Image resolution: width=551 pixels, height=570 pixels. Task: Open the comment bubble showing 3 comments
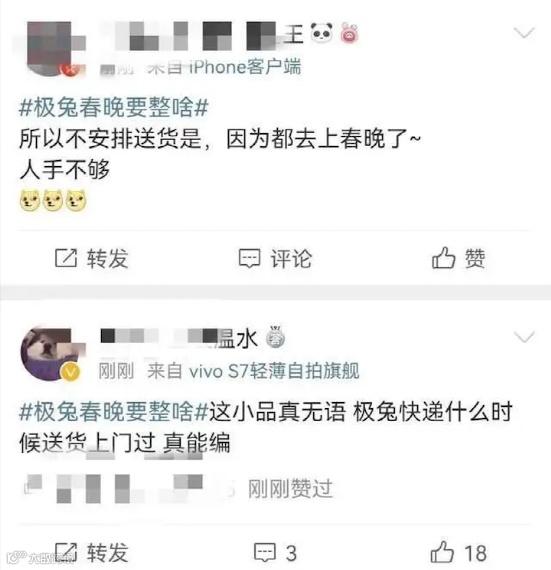[265, 553]
